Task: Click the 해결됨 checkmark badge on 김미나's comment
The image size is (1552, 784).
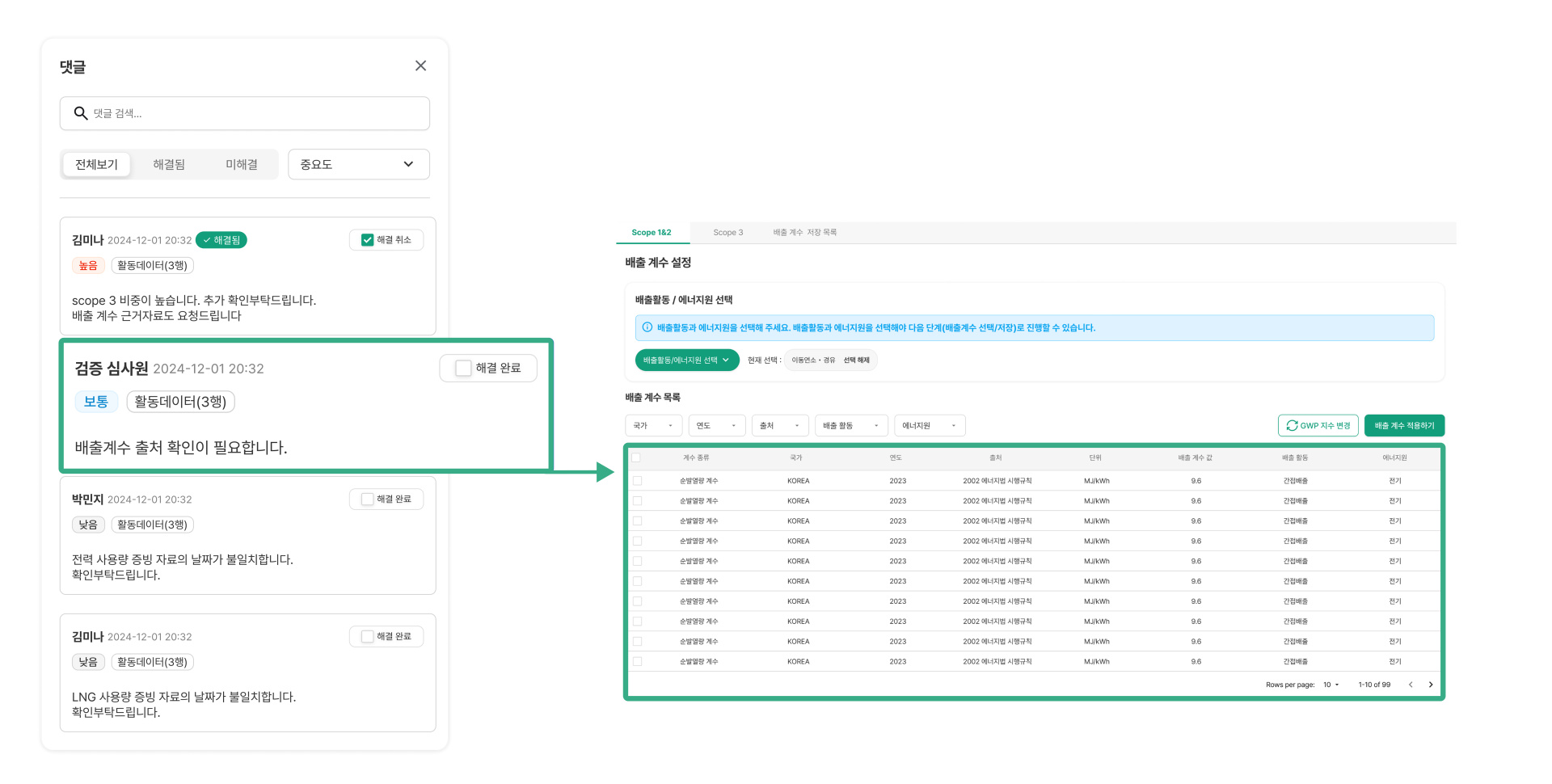Action: [x=221, y=239]
